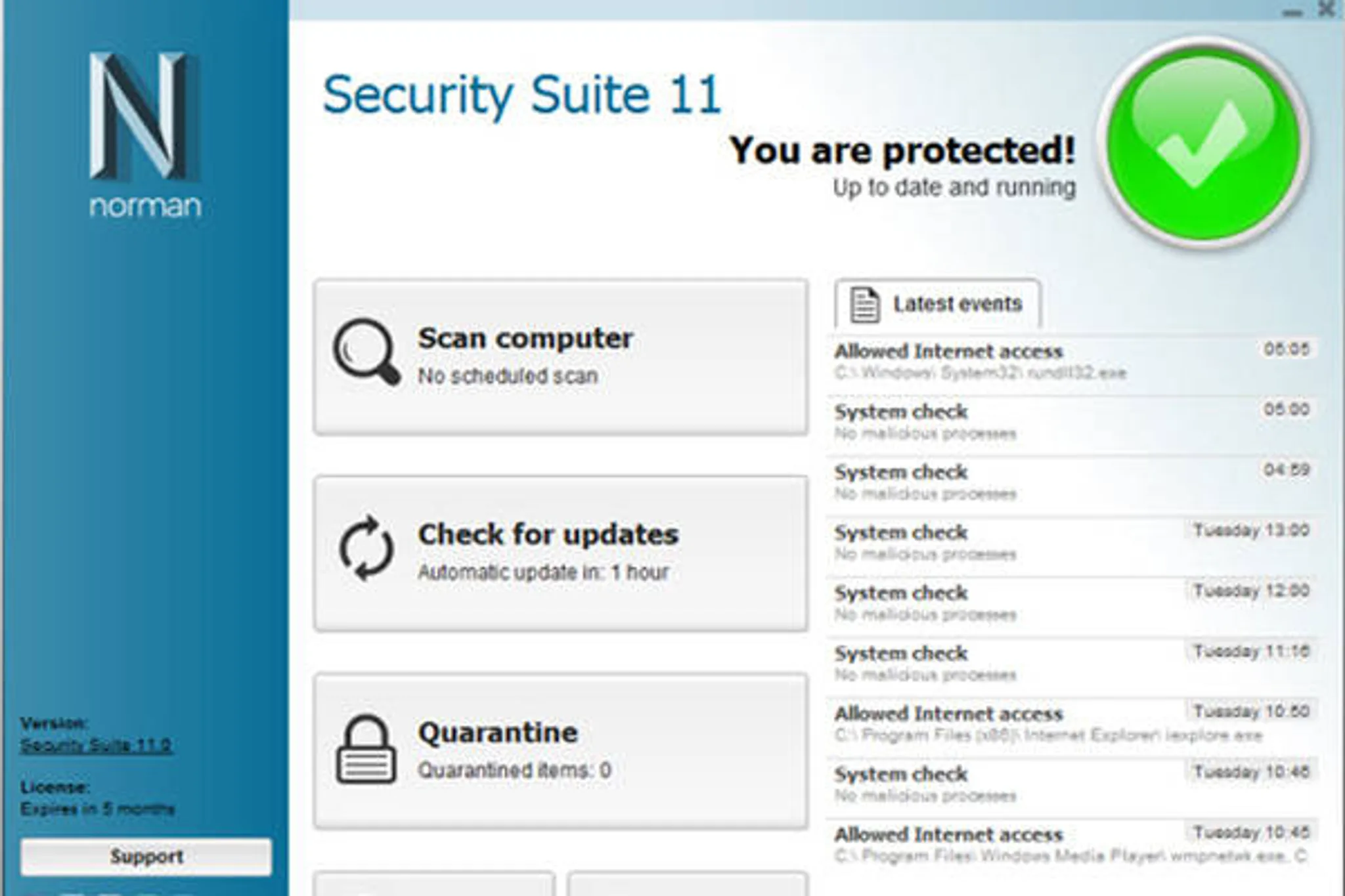
Task: Choose Check for updates
Action: tap(561, 553)
